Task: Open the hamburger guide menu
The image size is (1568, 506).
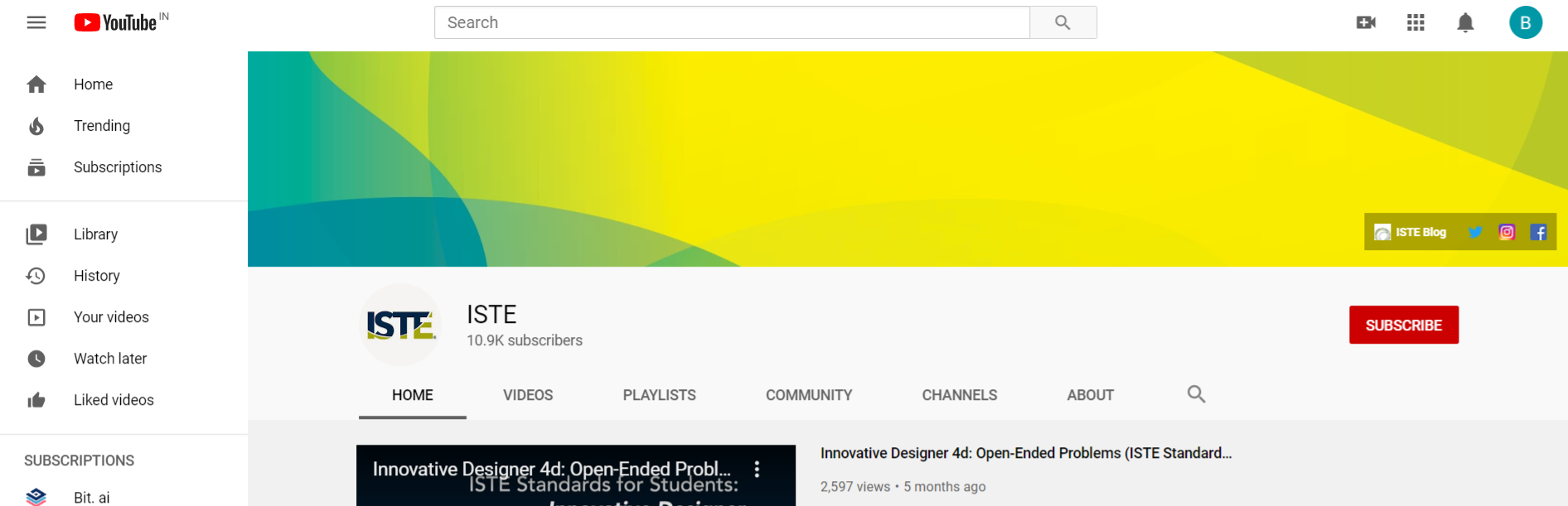Action: click(36, 22)
